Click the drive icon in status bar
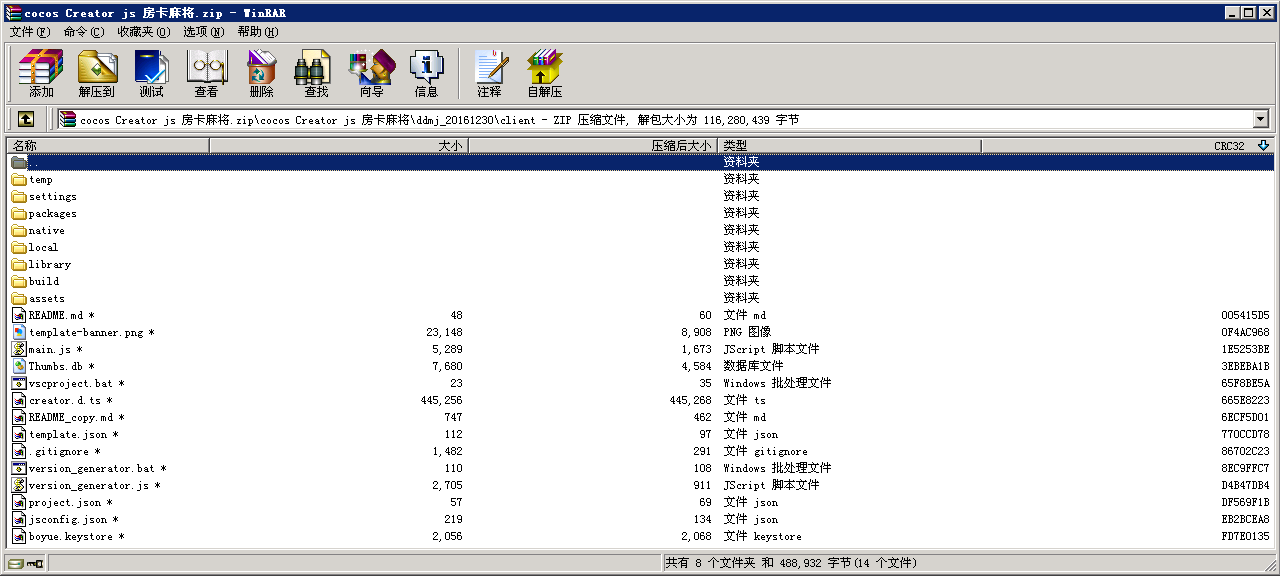1280x576 pixels. click(x=16, y=564)
